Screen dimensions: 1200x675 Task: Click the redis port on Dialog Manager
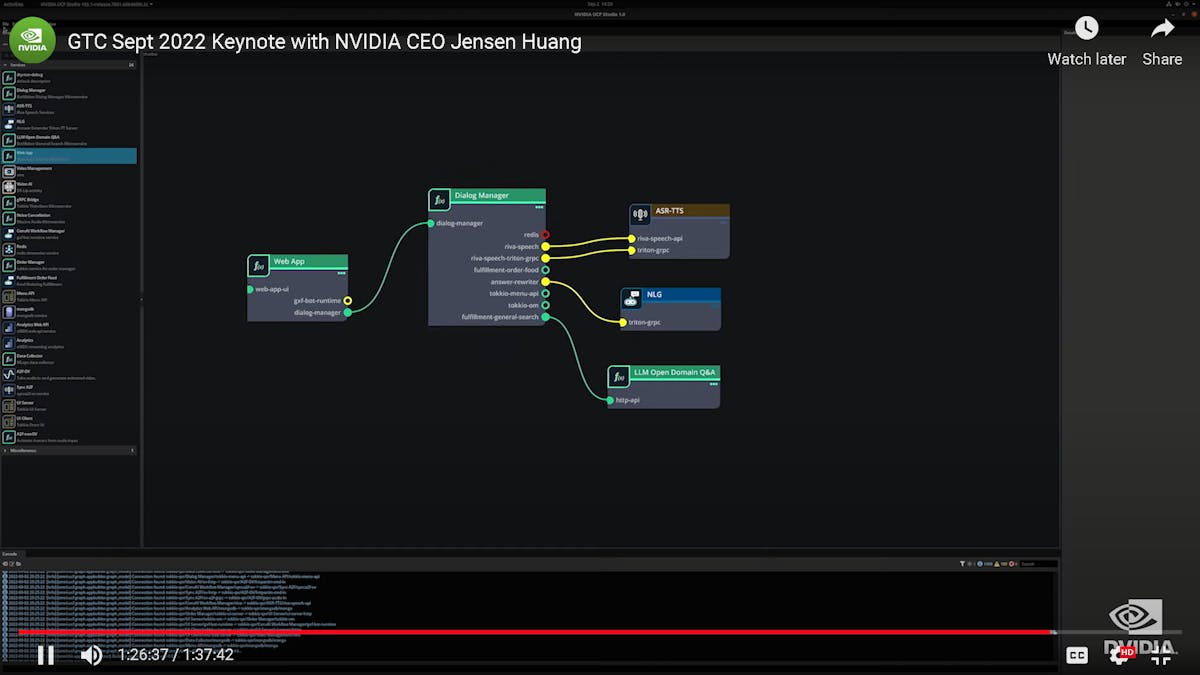(545, 235)
